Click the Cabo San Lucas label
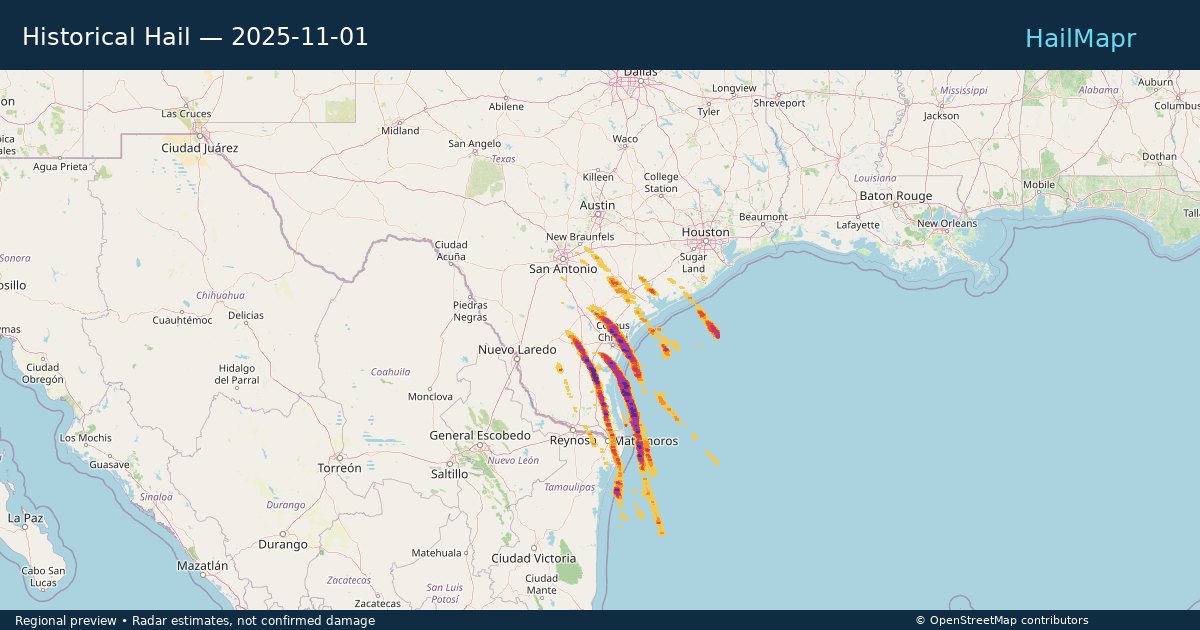1200x630 pixels. pos(43,577)
